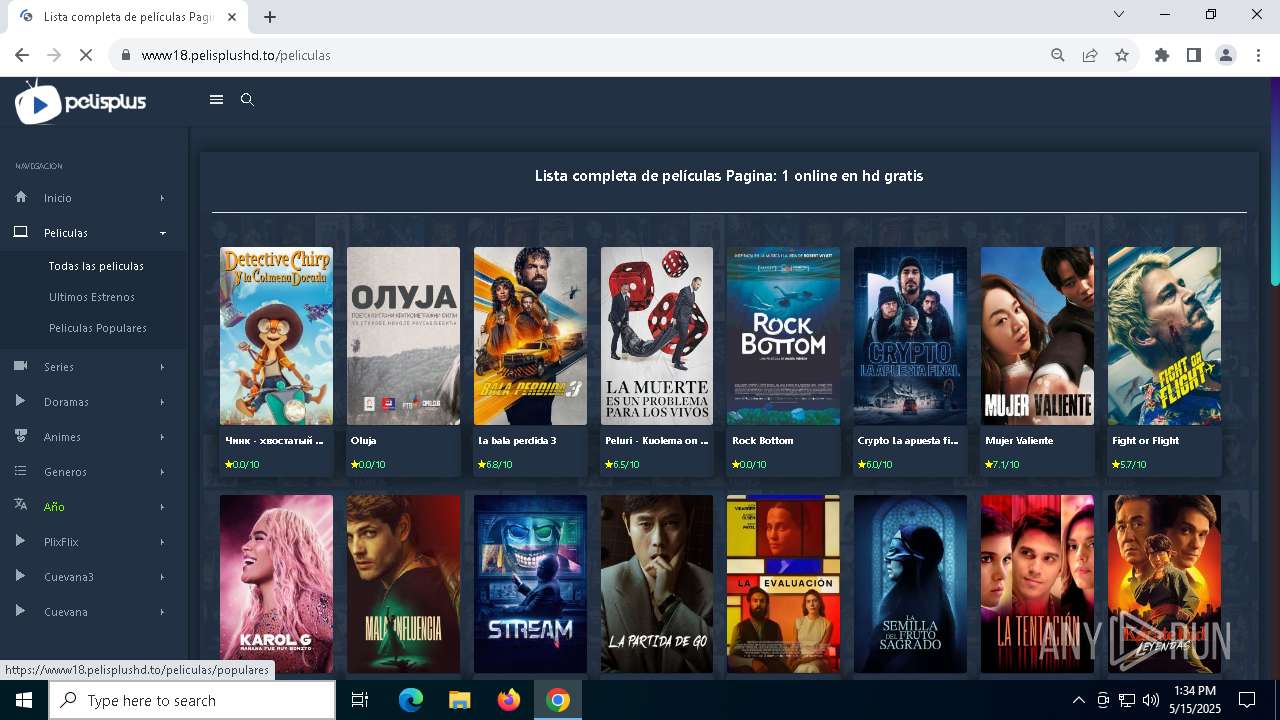Open the Windows Start menu
Screen dimensions: 1280x720
tap(24, 700)
